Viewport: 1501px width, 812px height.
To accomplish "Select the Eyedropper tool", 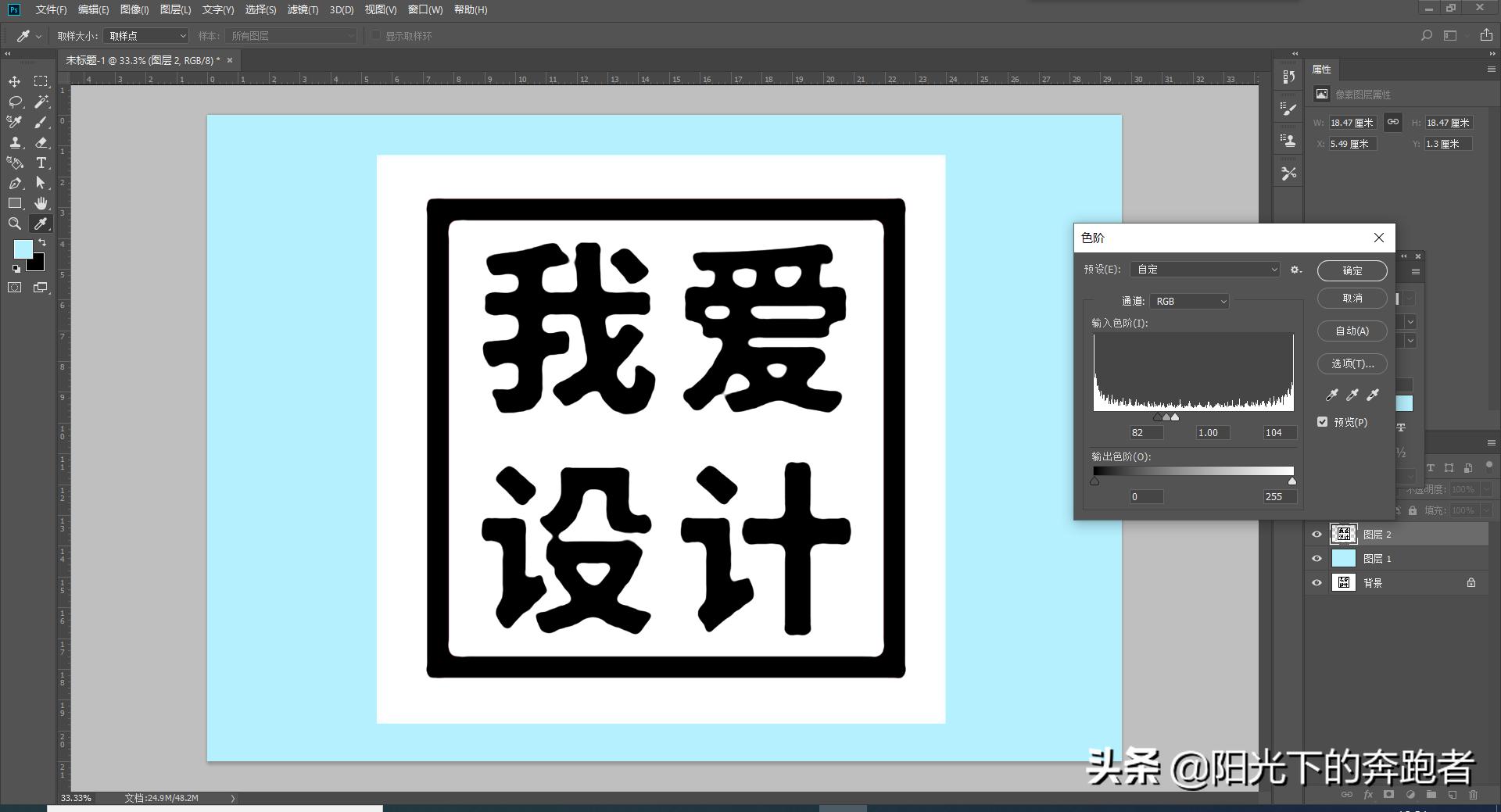I will [41, 224].
